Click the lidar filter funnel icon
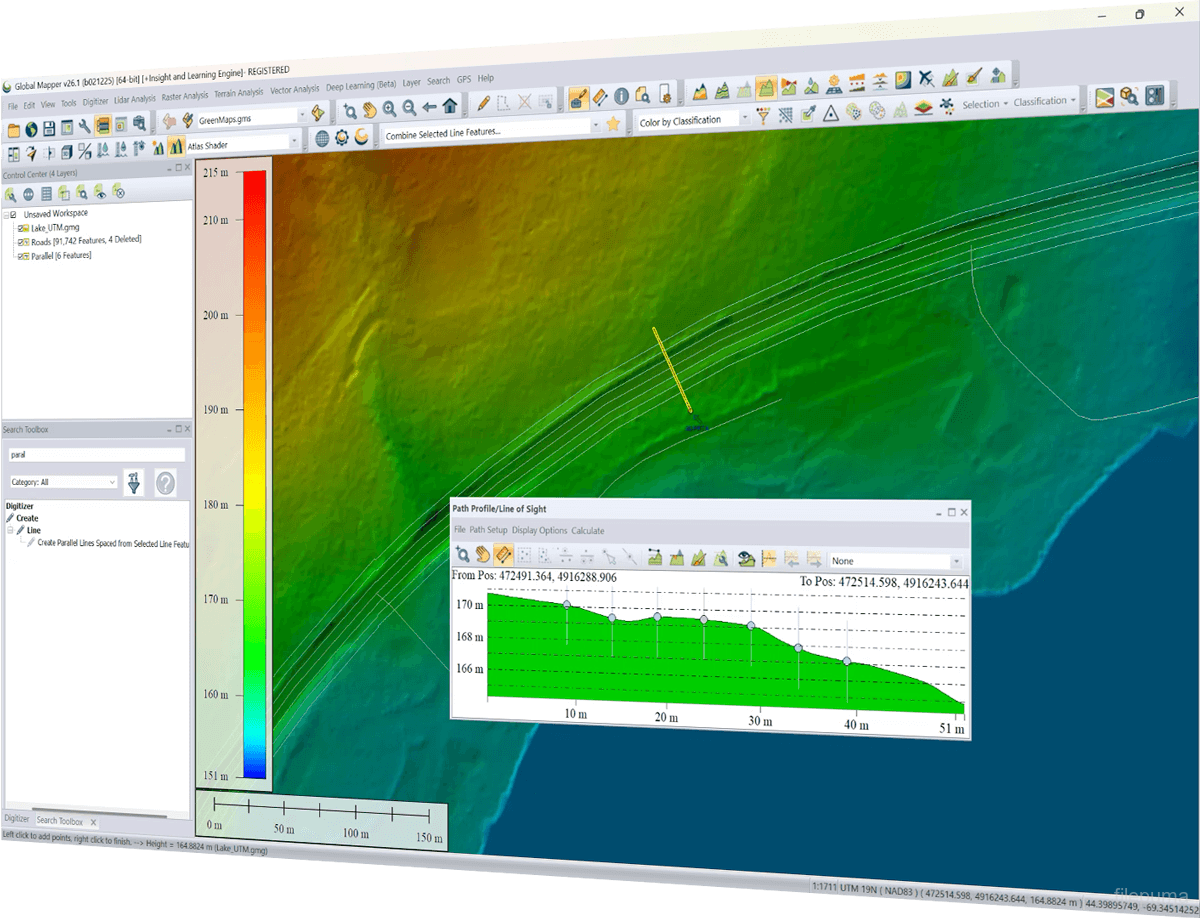The width and height of the screenshot is (1200, 918). coord(762,117)
